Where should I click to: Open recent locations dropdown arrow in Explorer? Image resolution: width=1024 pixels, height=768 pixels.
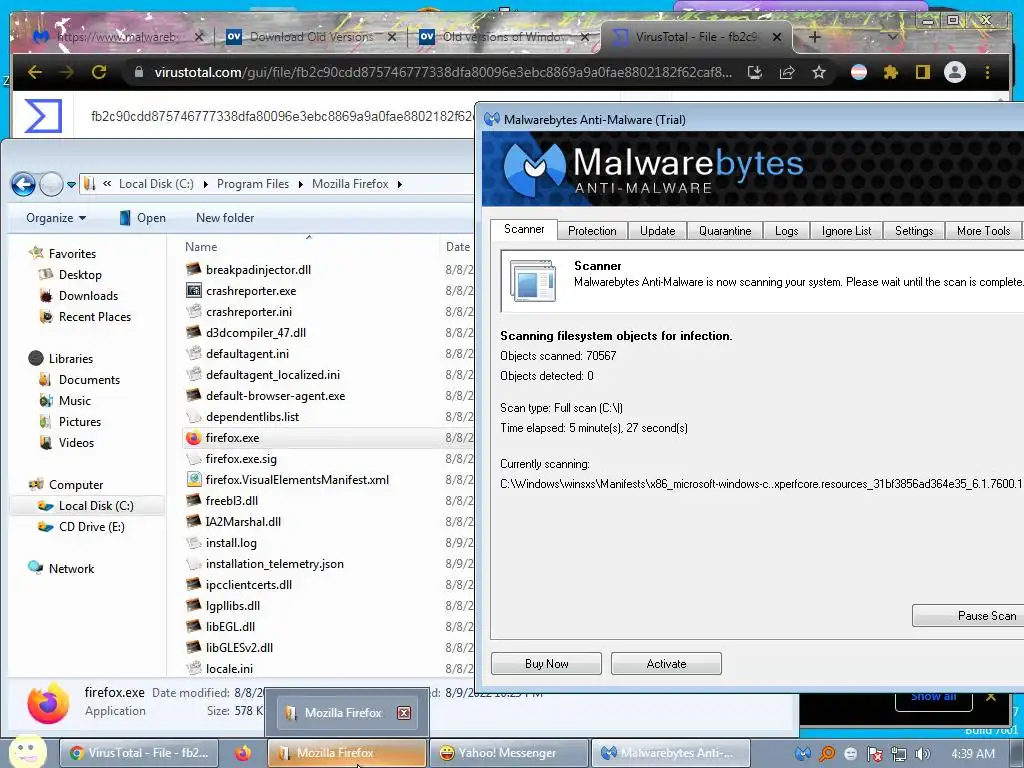point(71,185)
